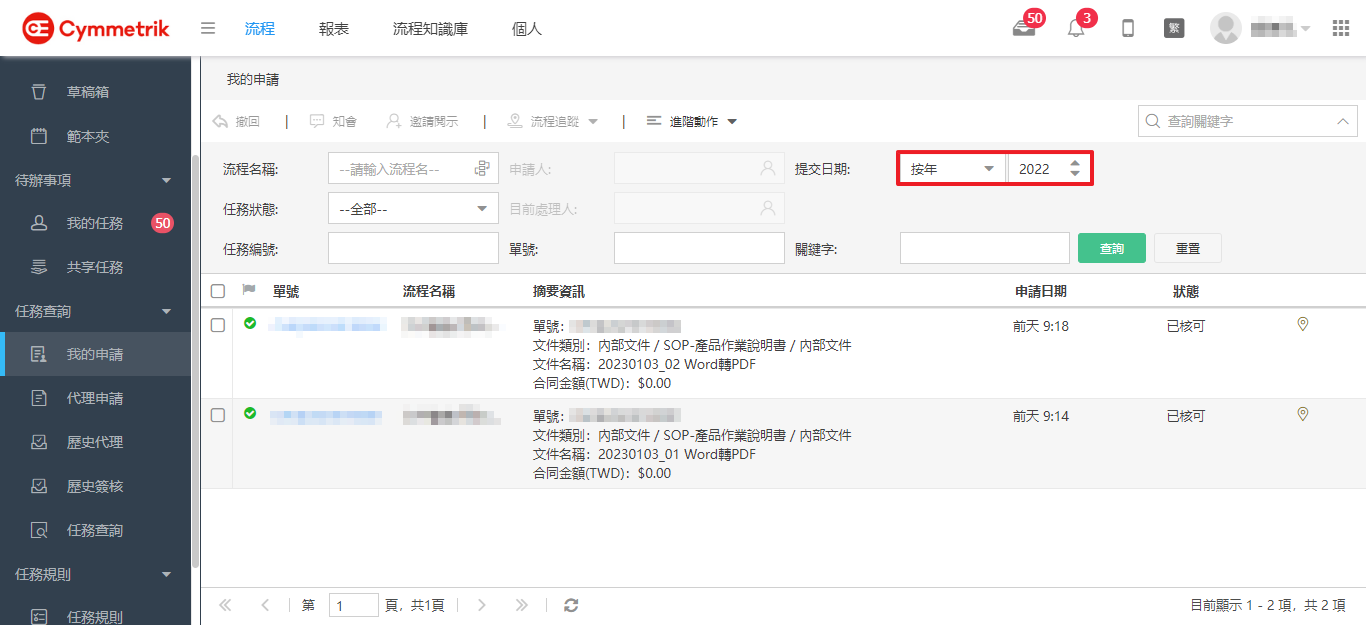Open the first row's blurred 單號 link
This screenshot has width=1366, height=625.
[327, 325]
